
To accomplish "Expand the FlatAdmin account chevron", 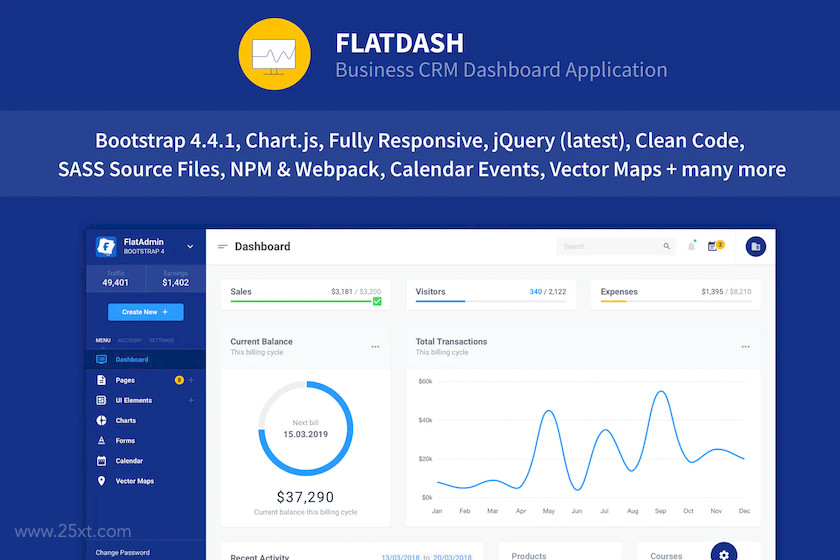I will click(x=190, y=247).
